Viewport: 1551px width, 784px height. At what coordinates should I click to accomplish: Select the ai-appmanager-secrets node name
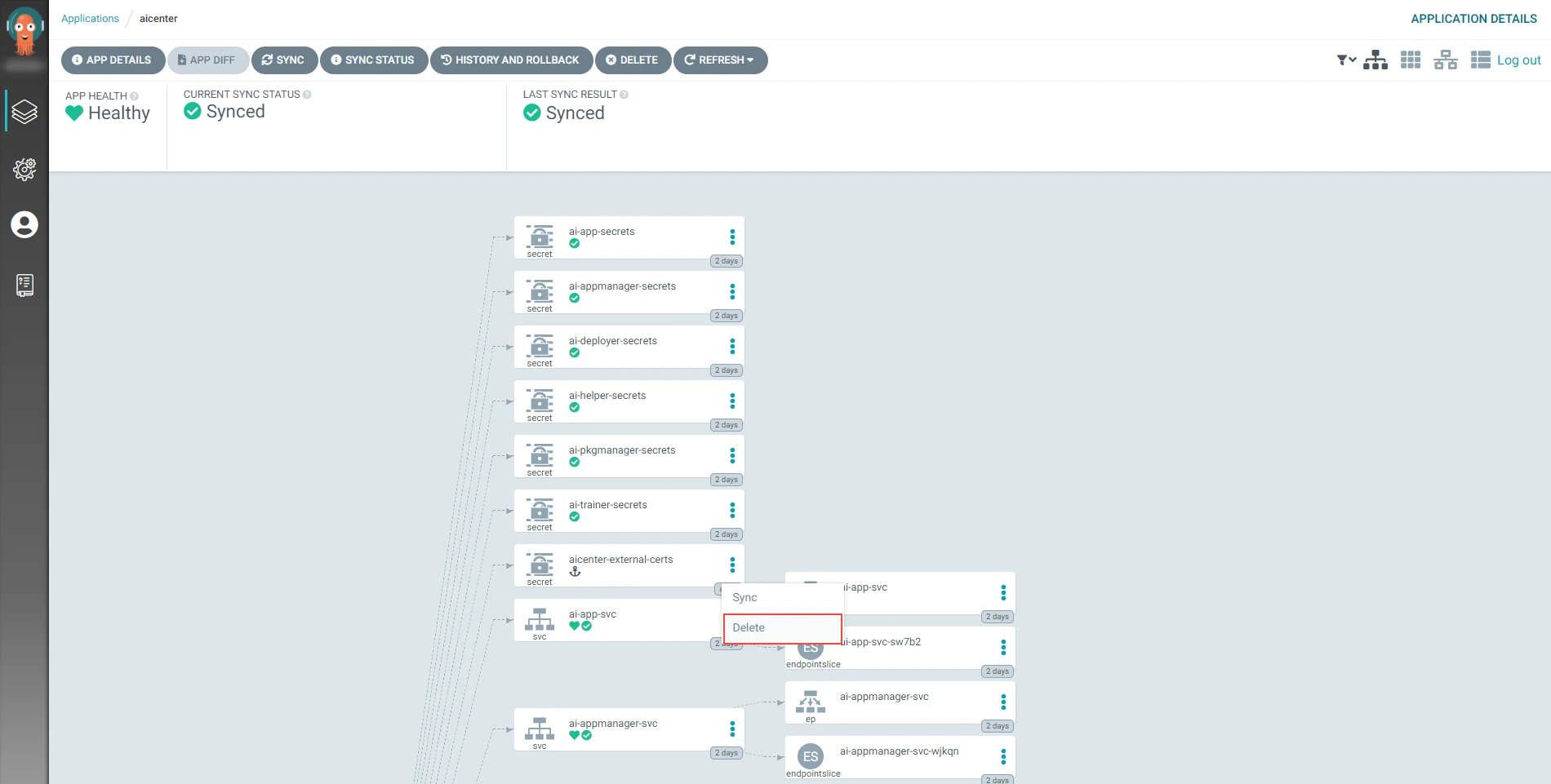(622, 286)
